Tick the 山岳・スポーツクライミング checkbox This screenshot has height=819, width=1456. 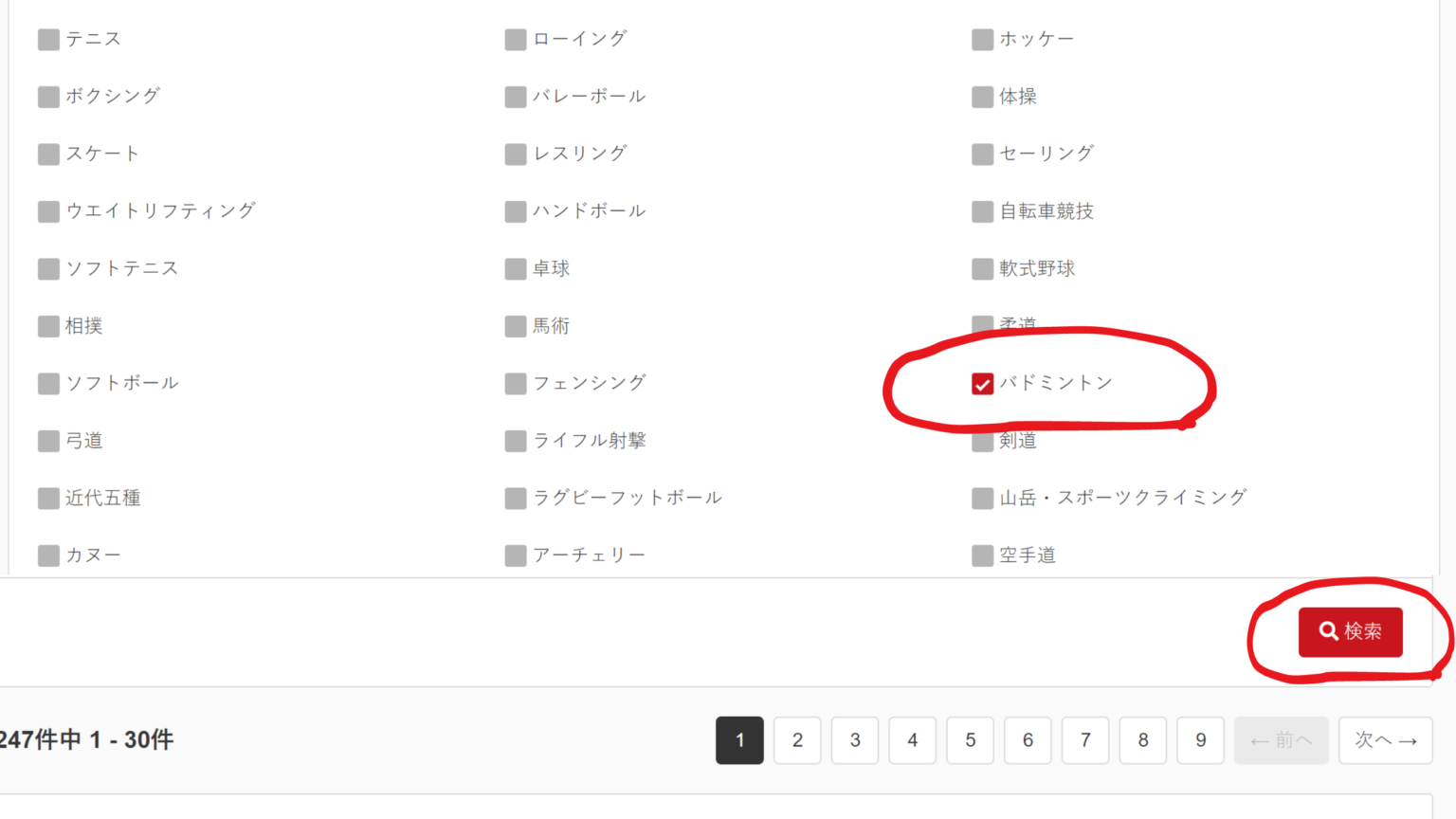pyautogui.click(x=982, y=499)
